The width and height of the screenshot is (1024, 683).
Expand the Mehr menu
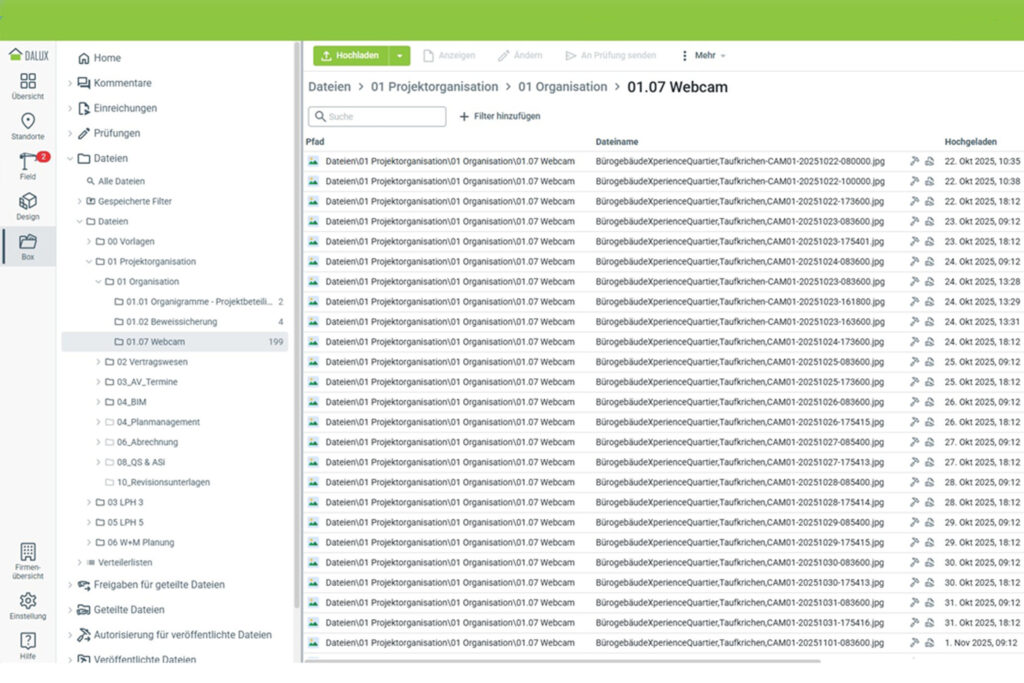coord(703,56)
